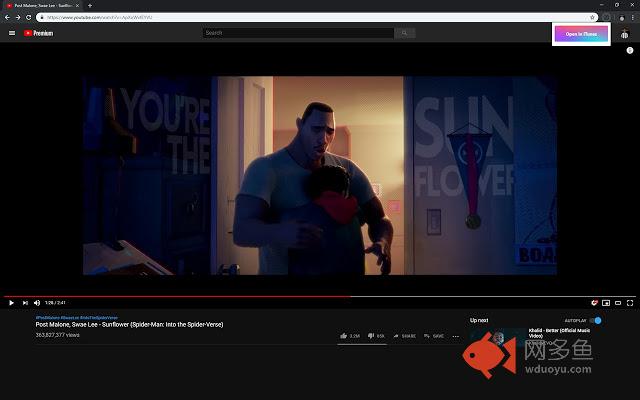Bookmark this page with the star icon

(592, 17)
